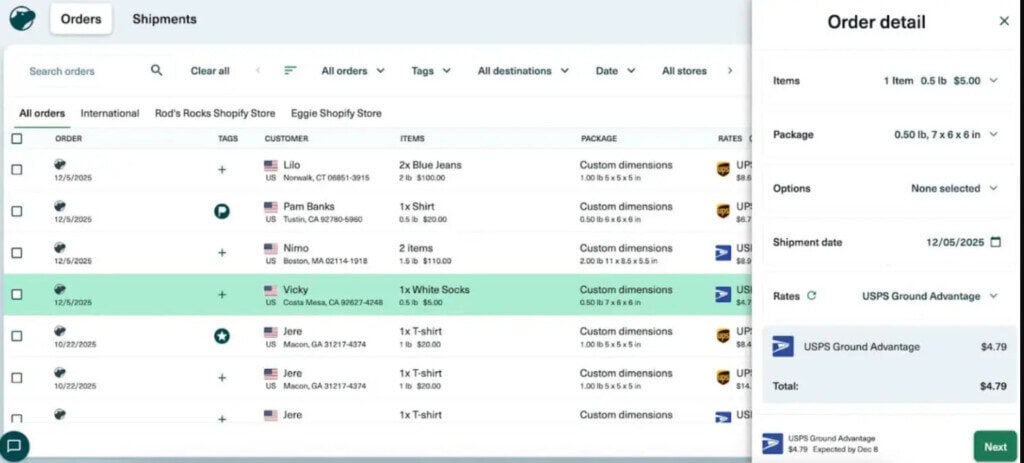
Task: Open the All destinations dropdown
Action: pos(523,71)
